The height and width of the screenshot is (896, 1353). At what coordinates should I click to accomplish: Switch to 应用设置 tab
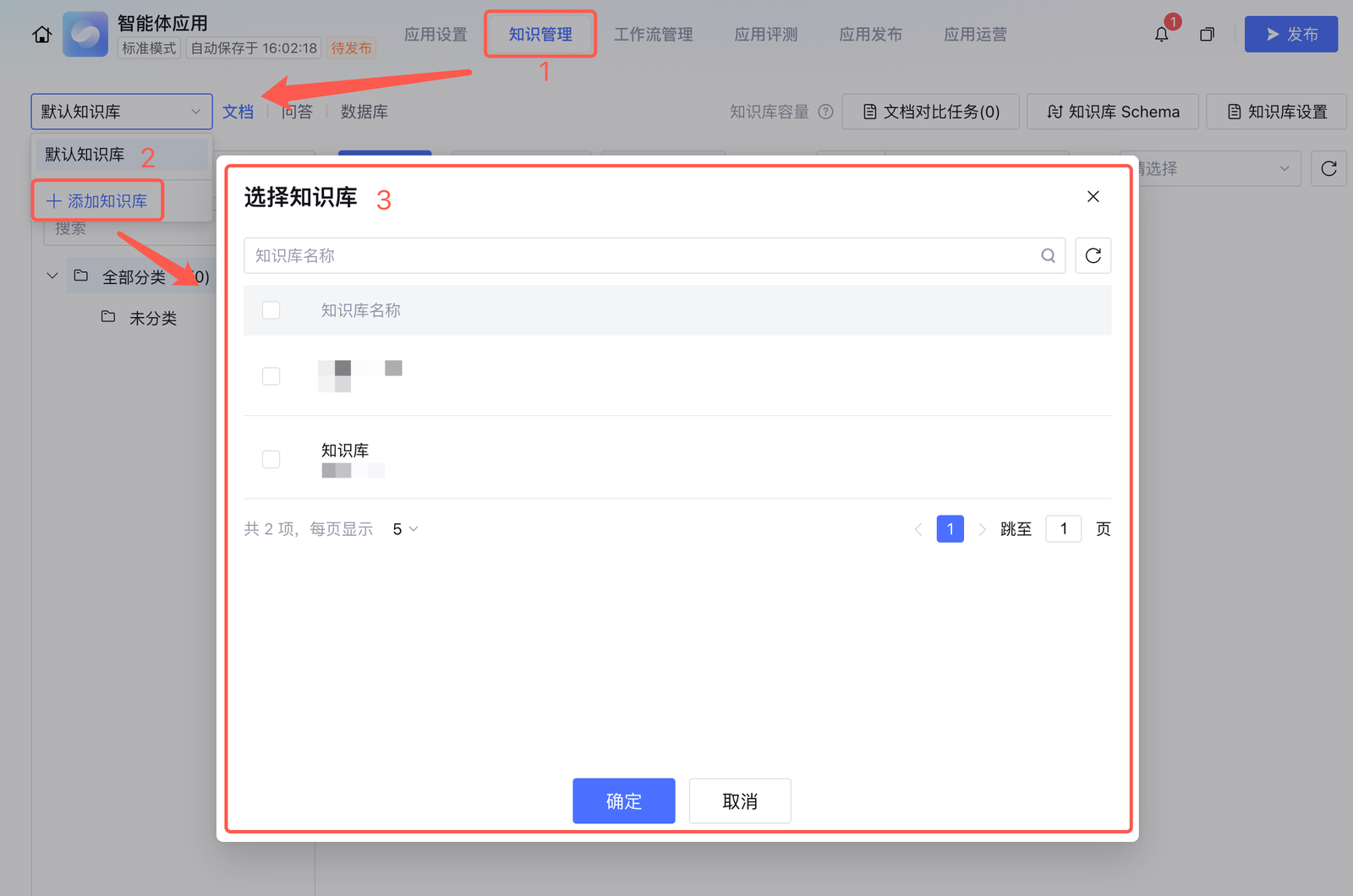[435, 35]
